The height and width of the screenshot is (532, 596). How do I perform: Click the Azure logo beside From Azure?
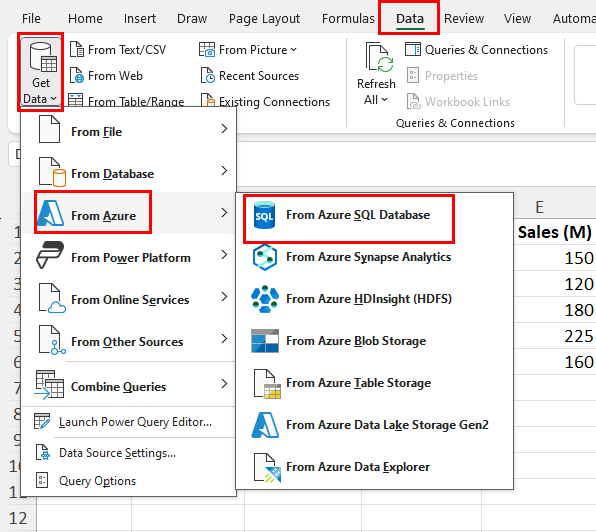(x=51, y=213)
